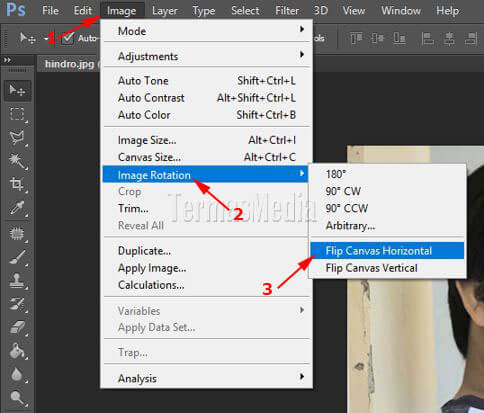Select the Brush tool
The width and height of the screenshot is (484, 413).
pyautogui.click(x=17, y=257)
